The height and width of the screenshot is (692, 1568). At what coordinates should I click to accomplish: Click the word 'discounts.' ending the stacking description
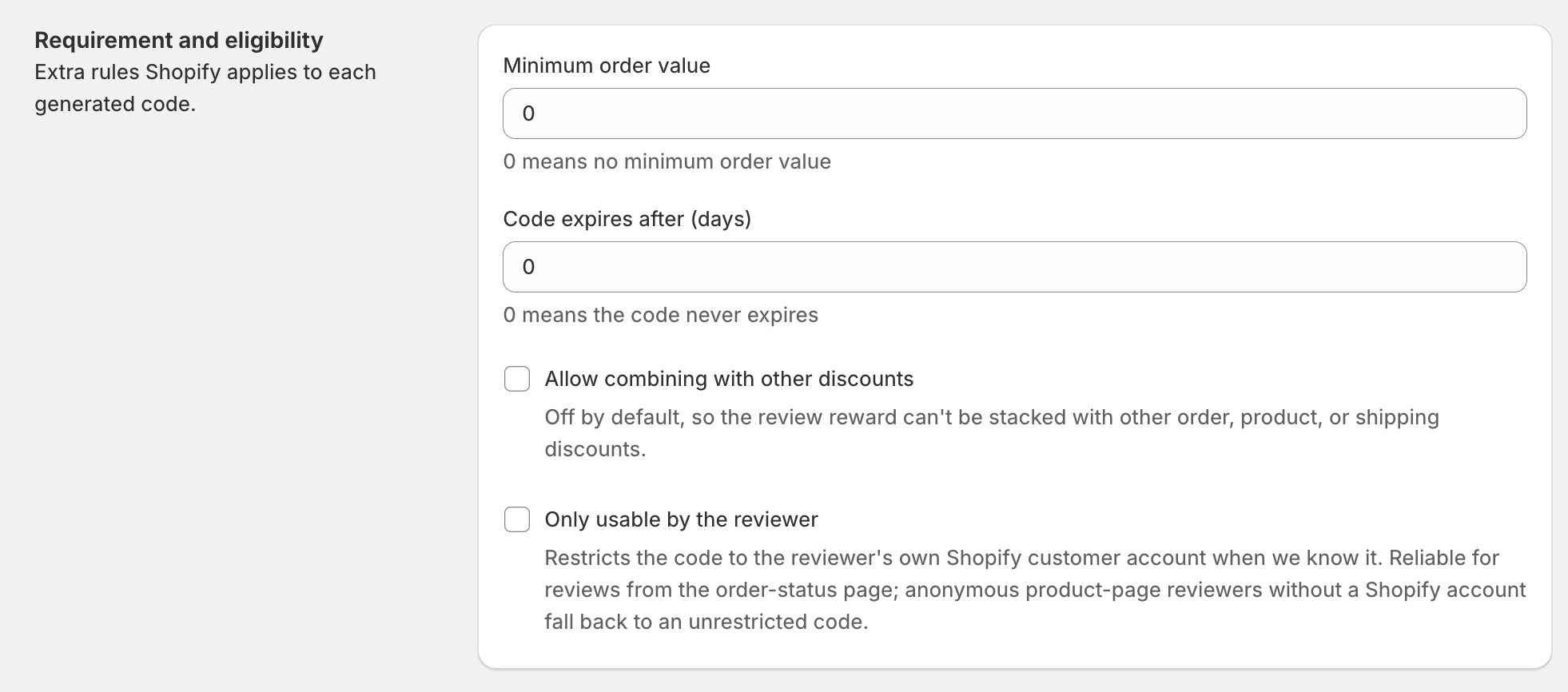[x=595, y=449]
